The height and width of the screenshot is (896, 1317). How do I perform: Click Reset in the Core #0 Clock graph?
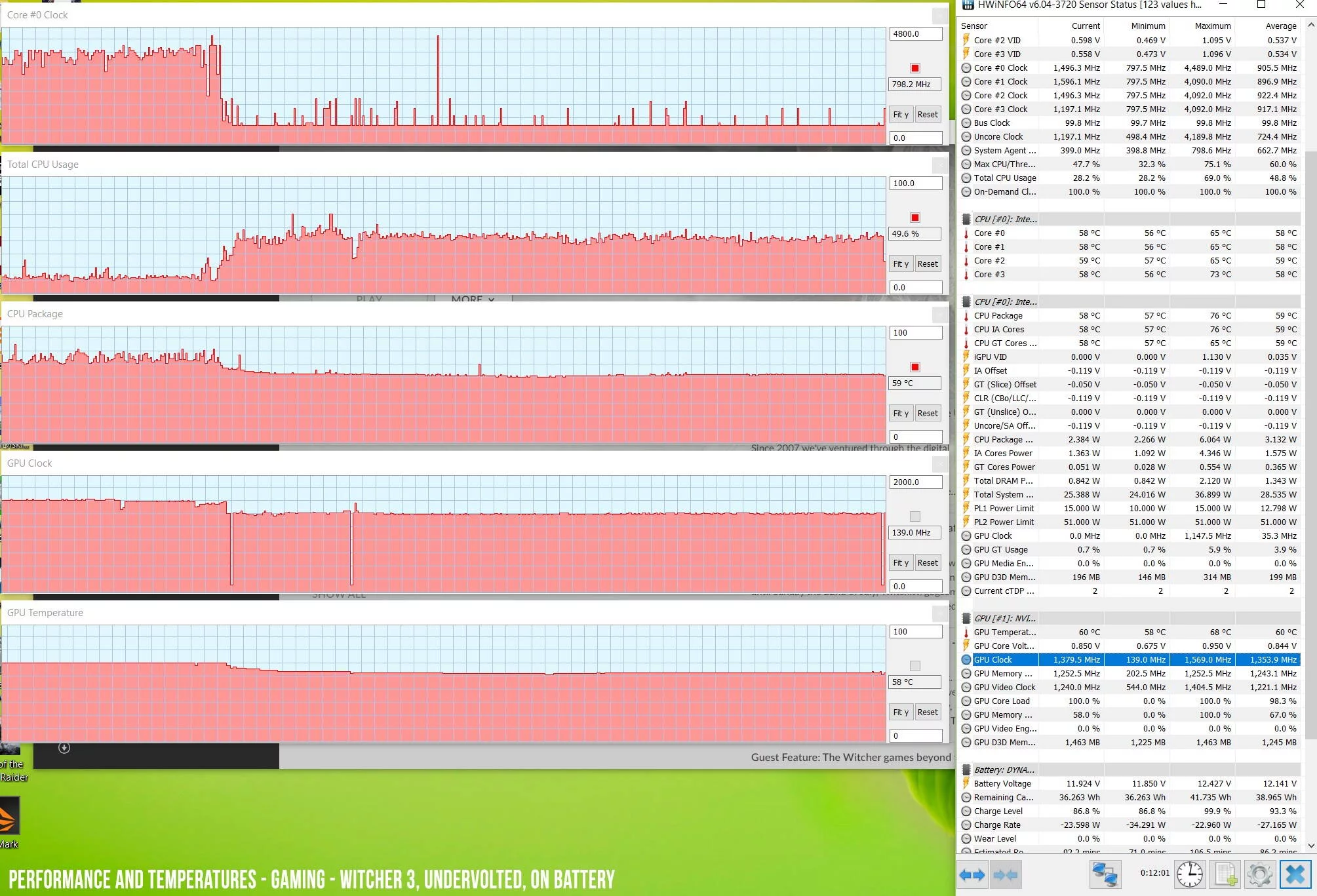pyautogui.click(x=928, y=114)
